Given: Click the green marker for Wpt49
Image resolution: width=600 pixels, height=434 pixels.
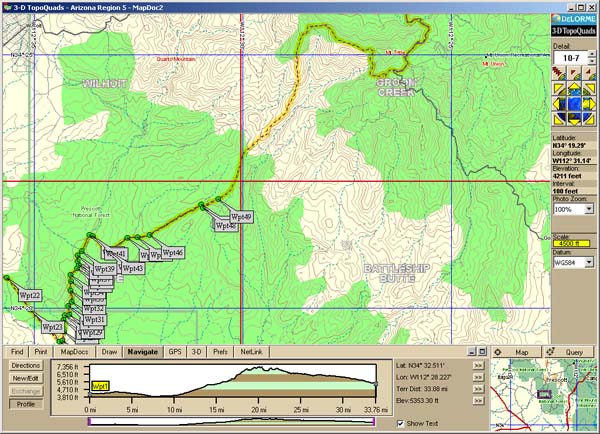Looking at the screenshot, I should pyautogui.click(x=218, y=199).
